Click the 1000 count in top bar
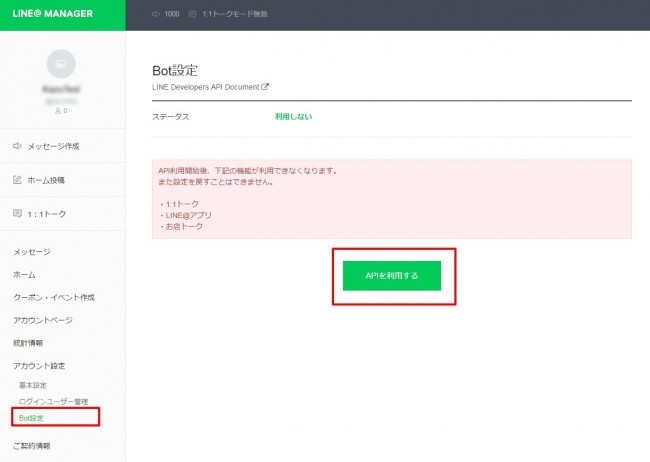The image size is (650, 462). click(x=172, y=14)
